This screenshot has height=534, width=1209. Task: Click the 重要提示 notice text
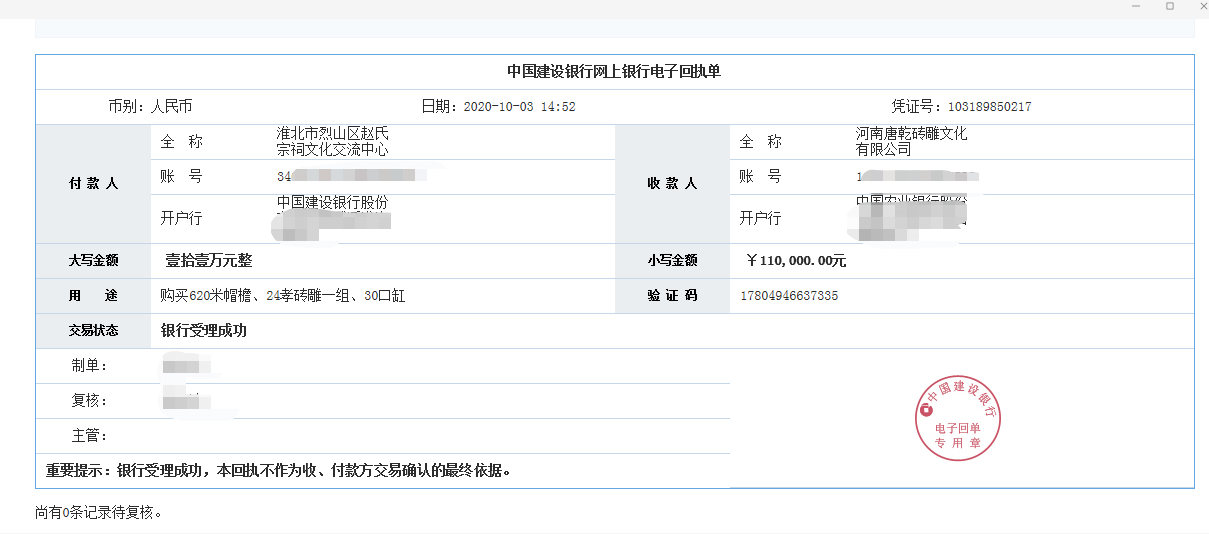click(x=279, y=470)
